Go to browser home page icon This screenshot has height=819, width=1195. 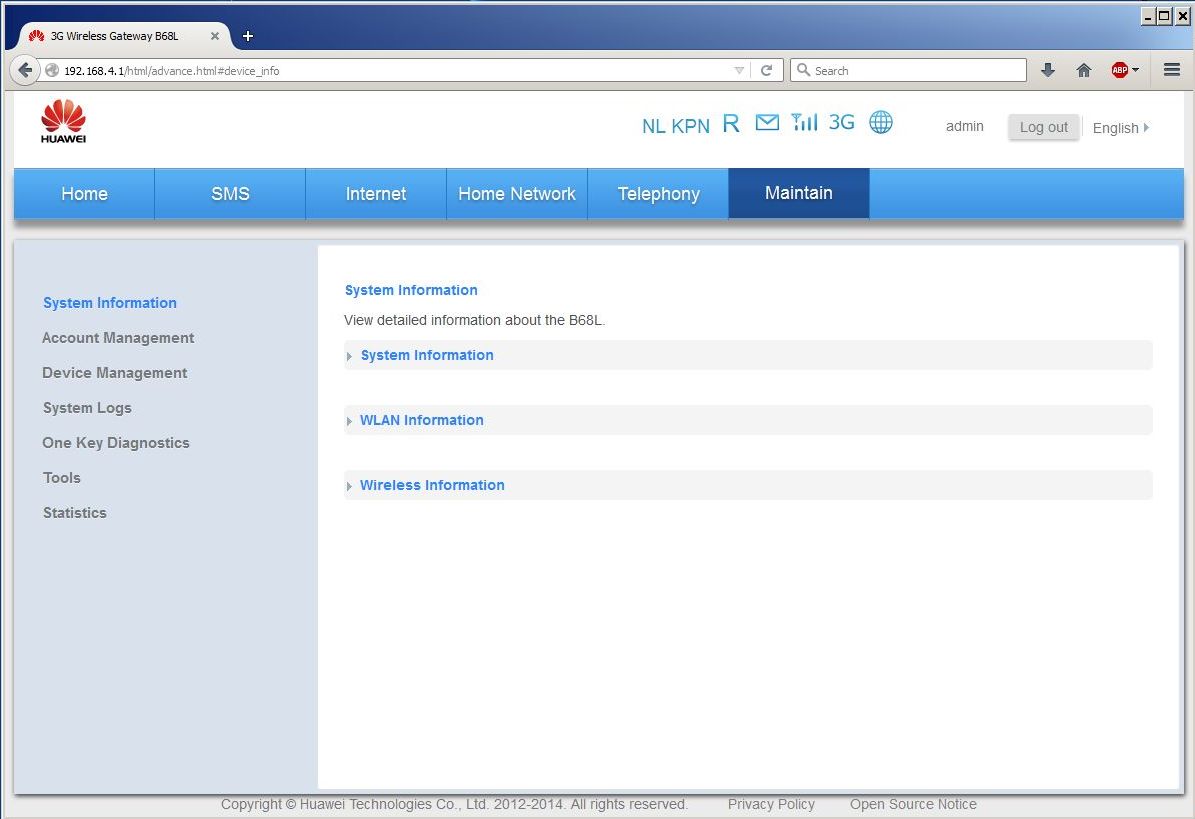(x=1083, y=70)
